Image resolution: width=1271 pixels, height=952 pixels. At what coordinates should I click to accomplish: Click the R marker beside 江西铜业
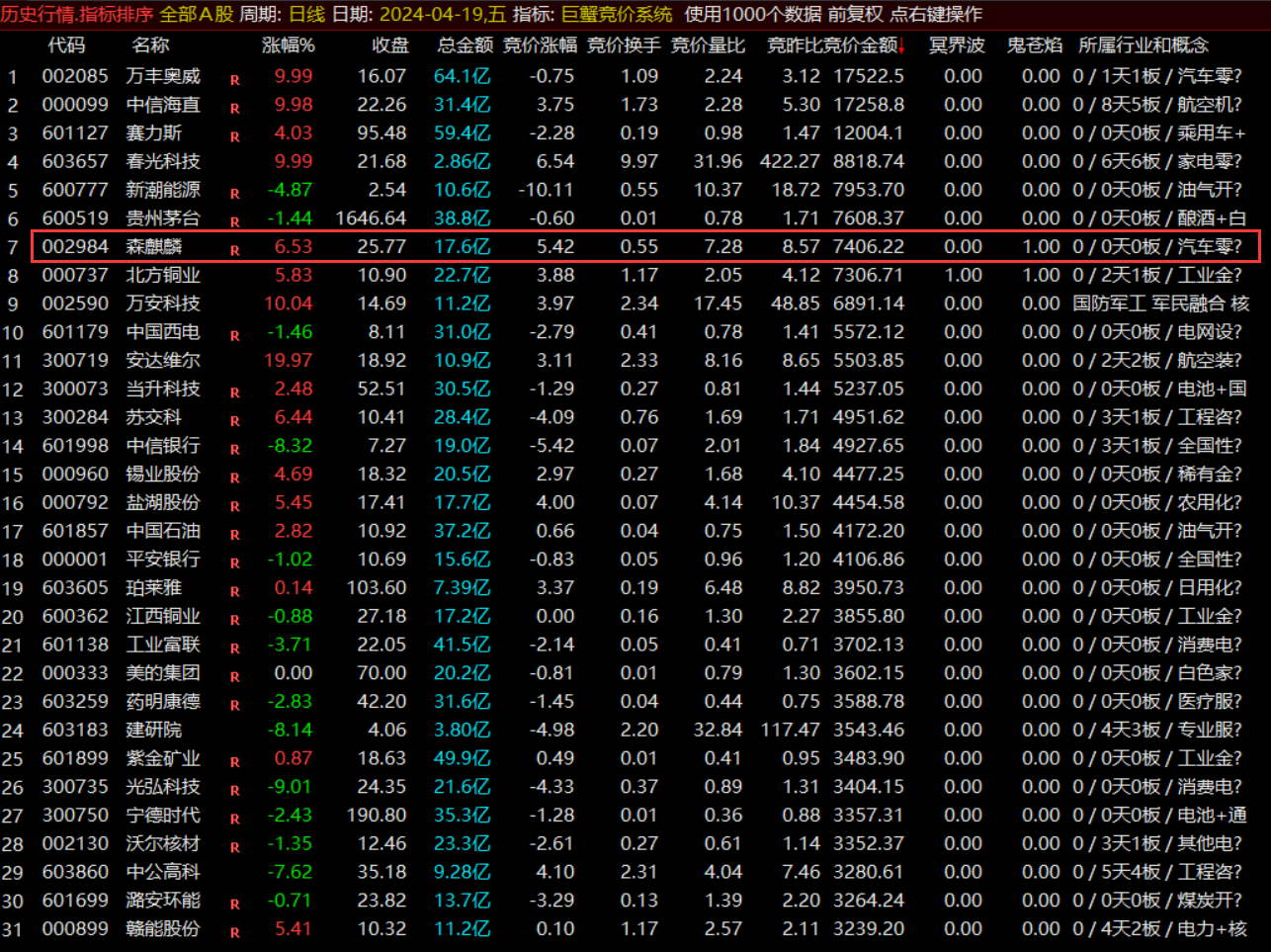tap(235, 621)
